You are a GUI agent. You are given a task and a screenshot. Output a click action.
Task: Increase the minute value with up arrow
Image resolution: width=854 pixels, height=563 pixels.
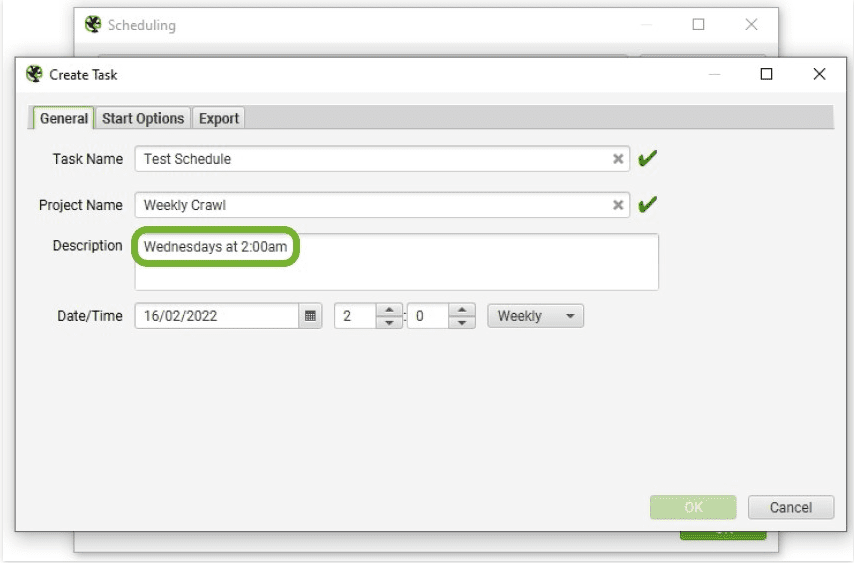tap(462, 310)
